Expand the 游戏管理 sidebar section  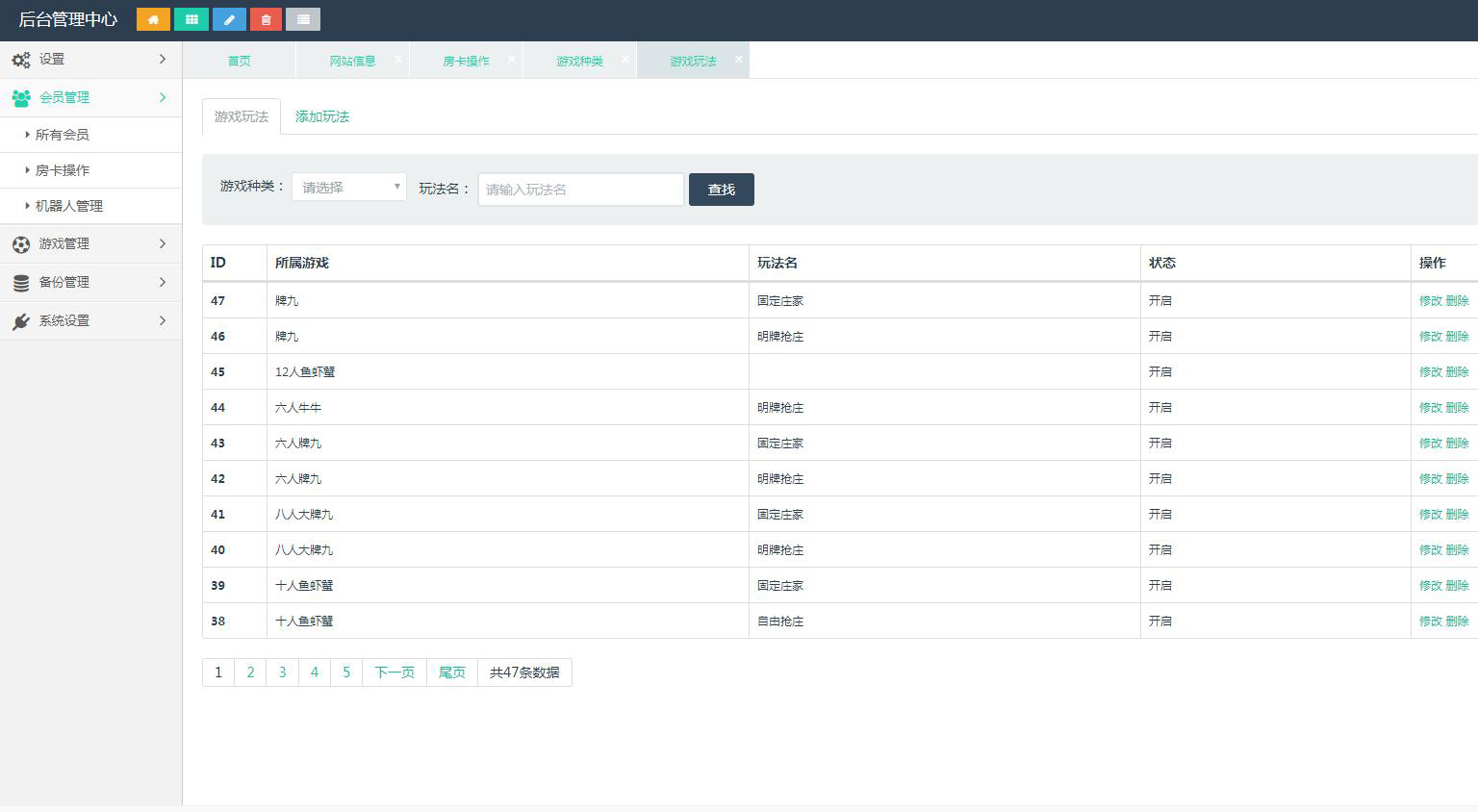tap(90, 244)
